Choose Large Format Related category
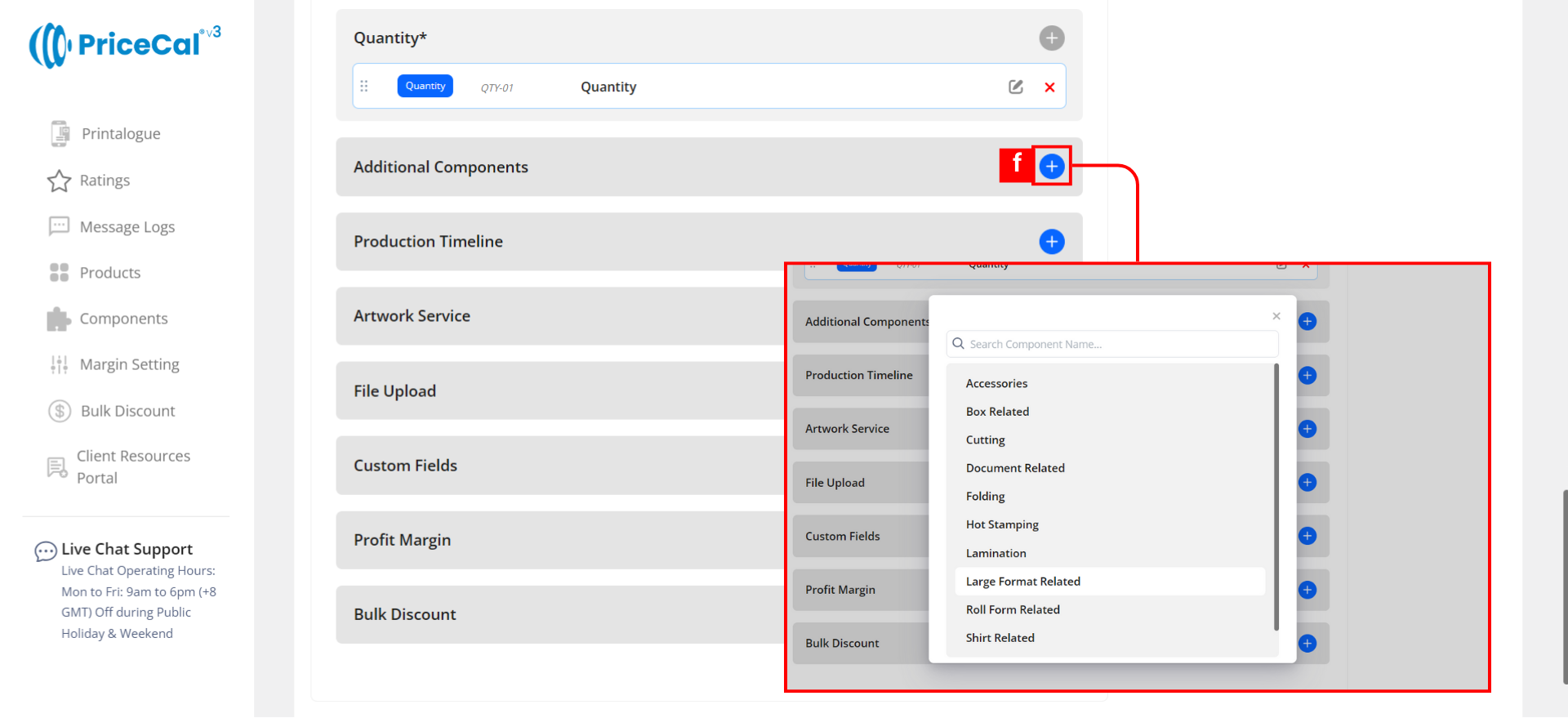This screenshot has width=1568, height=718. tap(1022, 582)
